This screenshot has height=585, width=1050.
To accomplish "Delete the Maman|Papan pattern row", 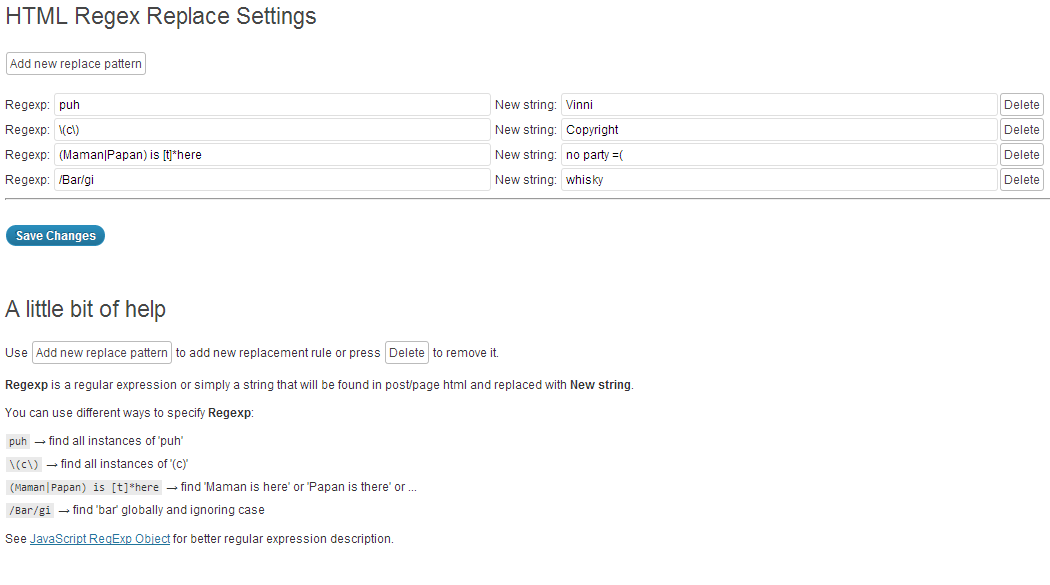I will (1021, 155).
